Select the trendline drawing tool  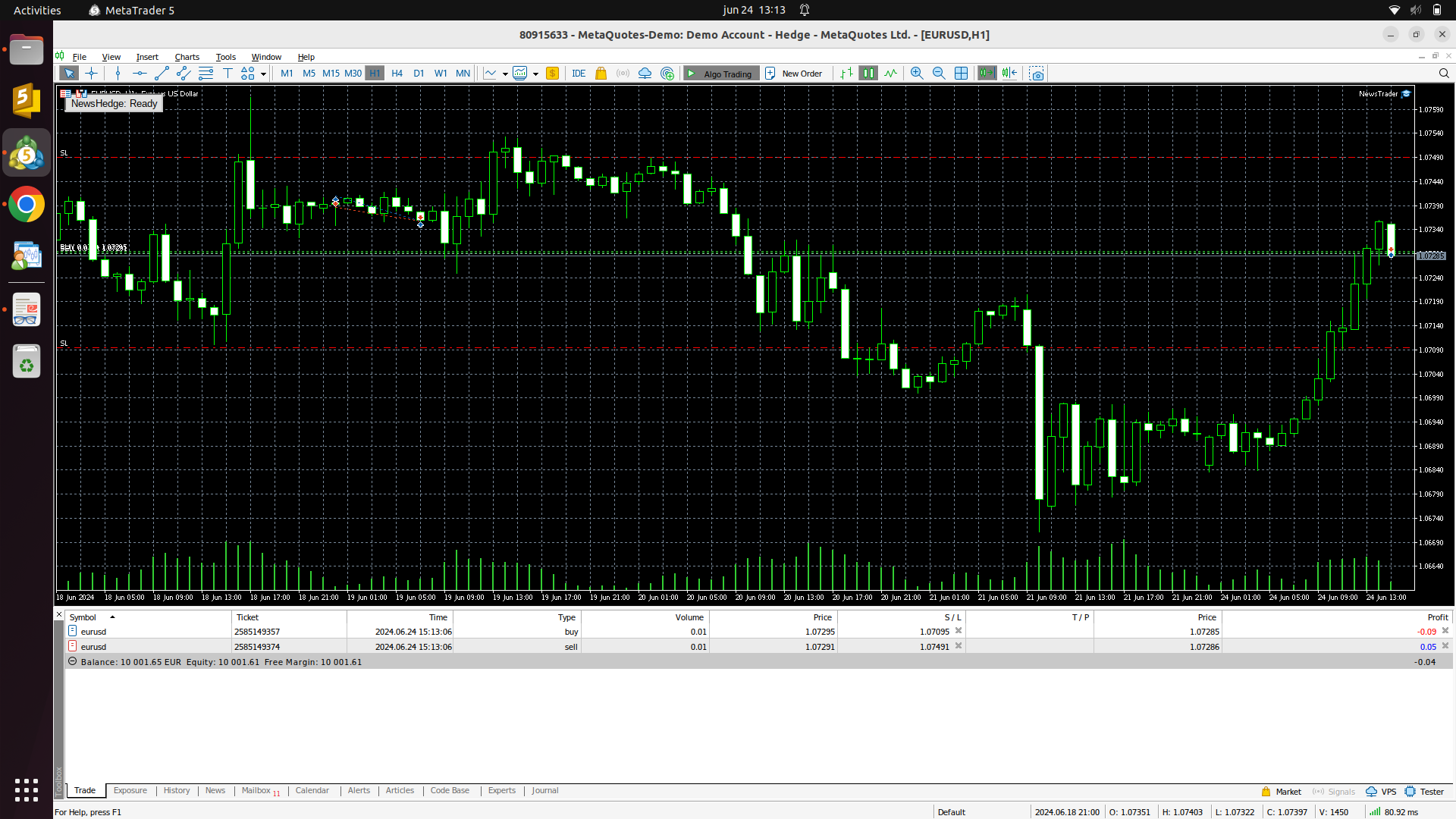coord(162,74)
